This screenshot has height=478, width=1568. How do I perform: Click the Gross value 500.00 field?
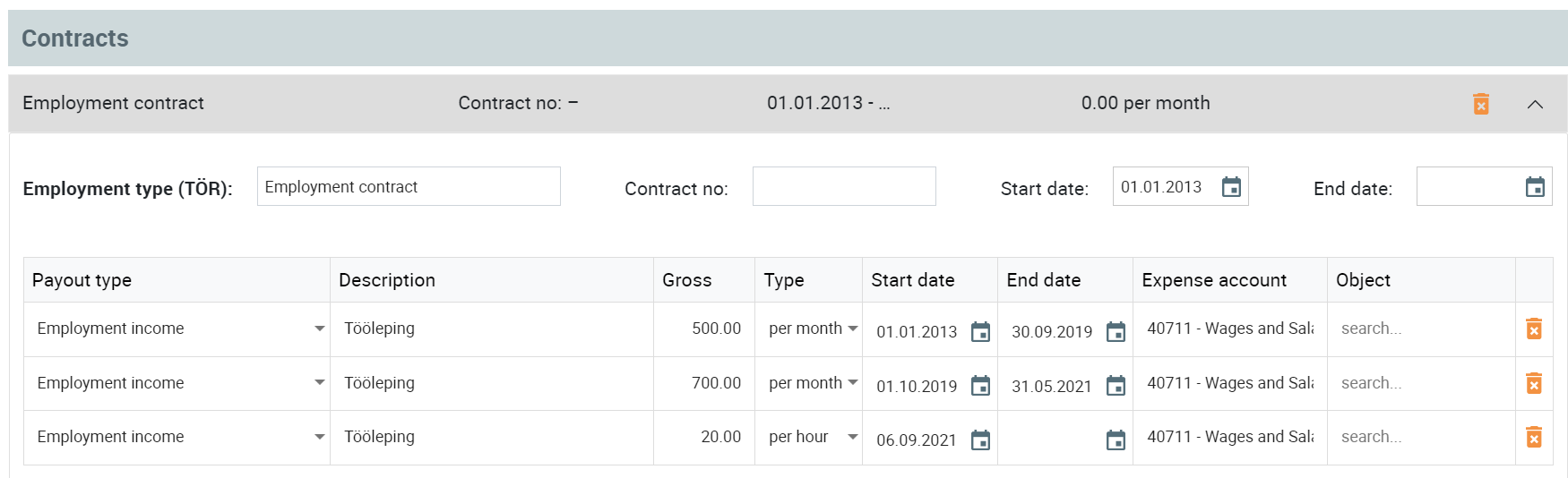pos(704,329)
